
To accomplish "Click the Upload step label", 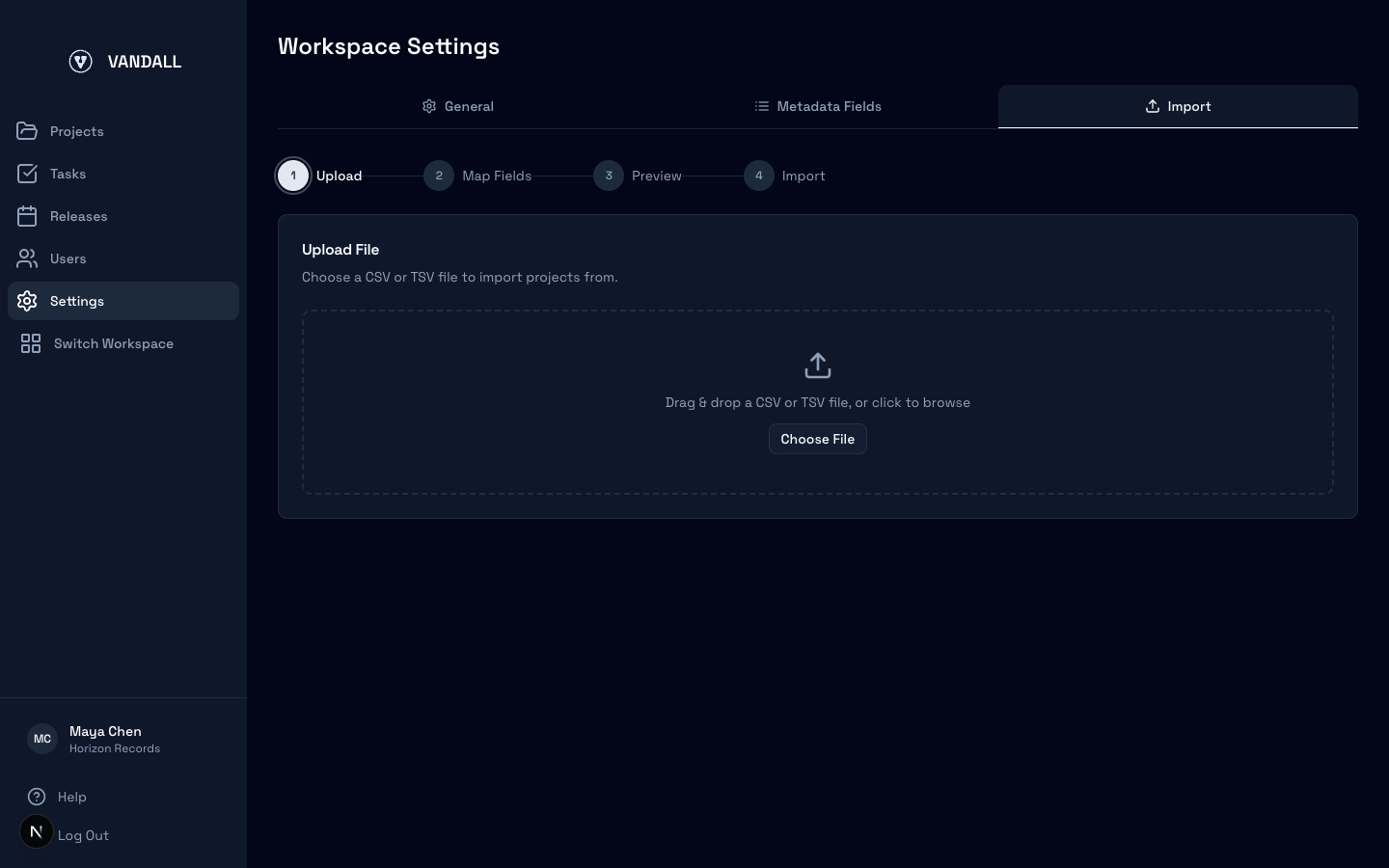I will tap(340, 176).
